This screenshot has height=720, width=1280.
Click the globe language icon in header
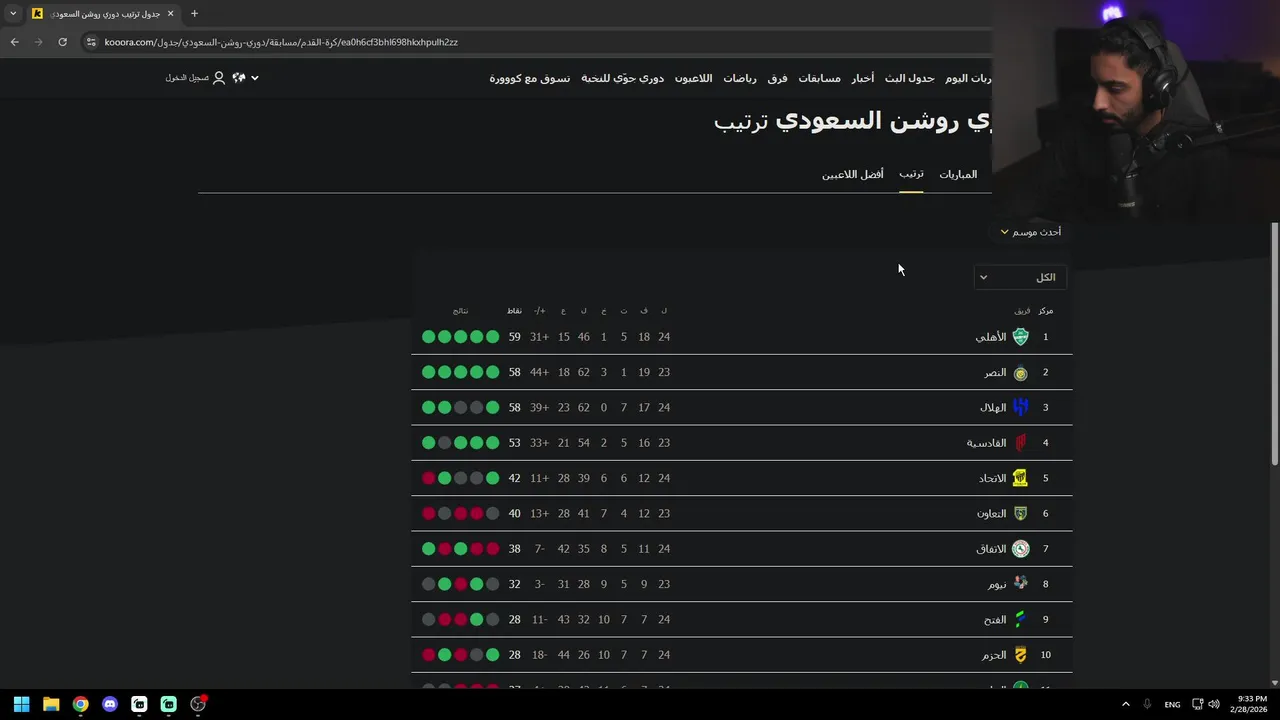pos(239,78)
